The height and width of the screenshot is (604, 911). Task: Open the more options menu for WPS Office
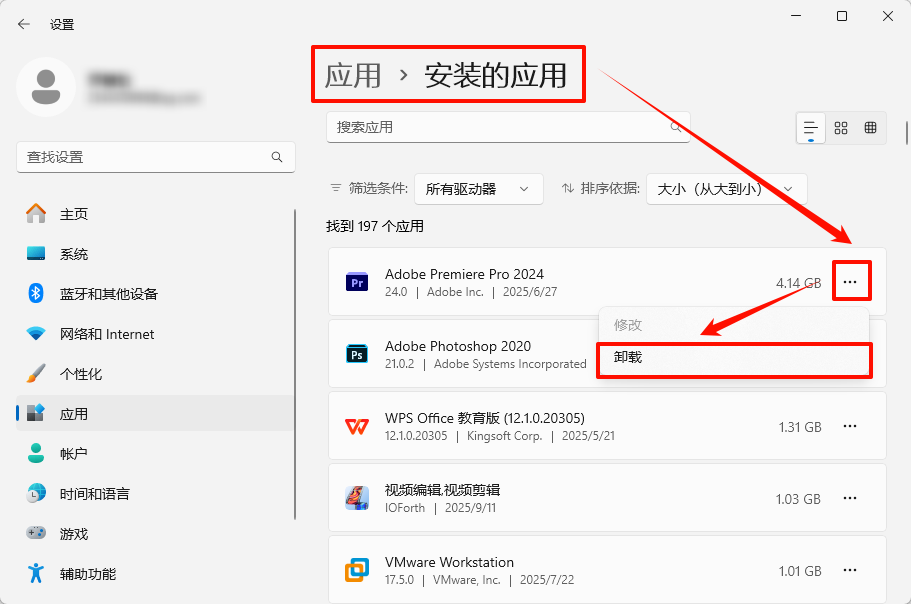click(849, 426)
